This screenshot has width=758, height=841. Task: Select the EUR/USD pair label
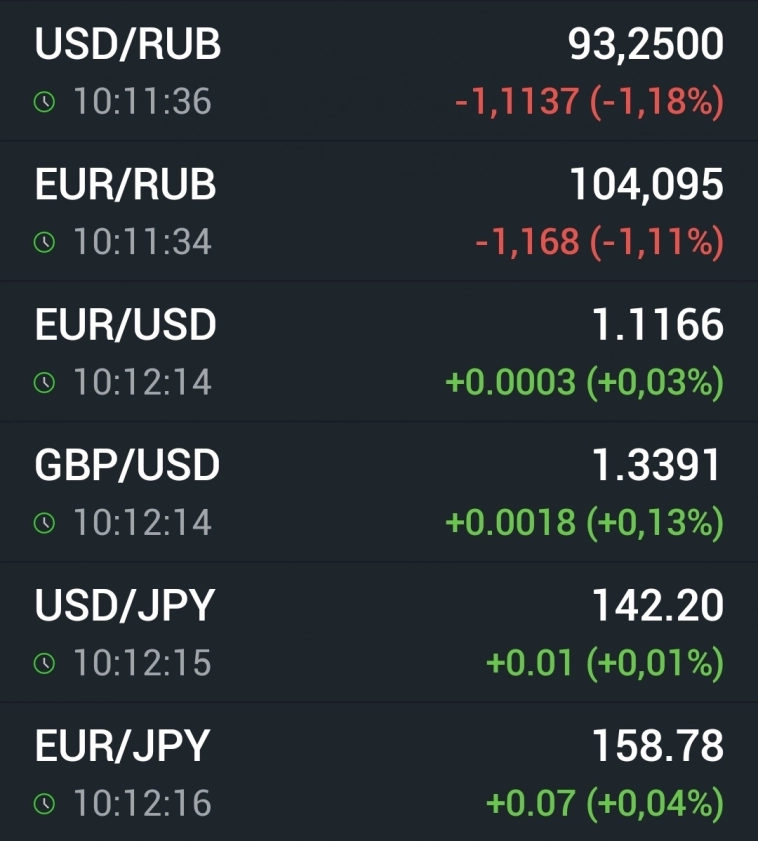tap(125, 325)
